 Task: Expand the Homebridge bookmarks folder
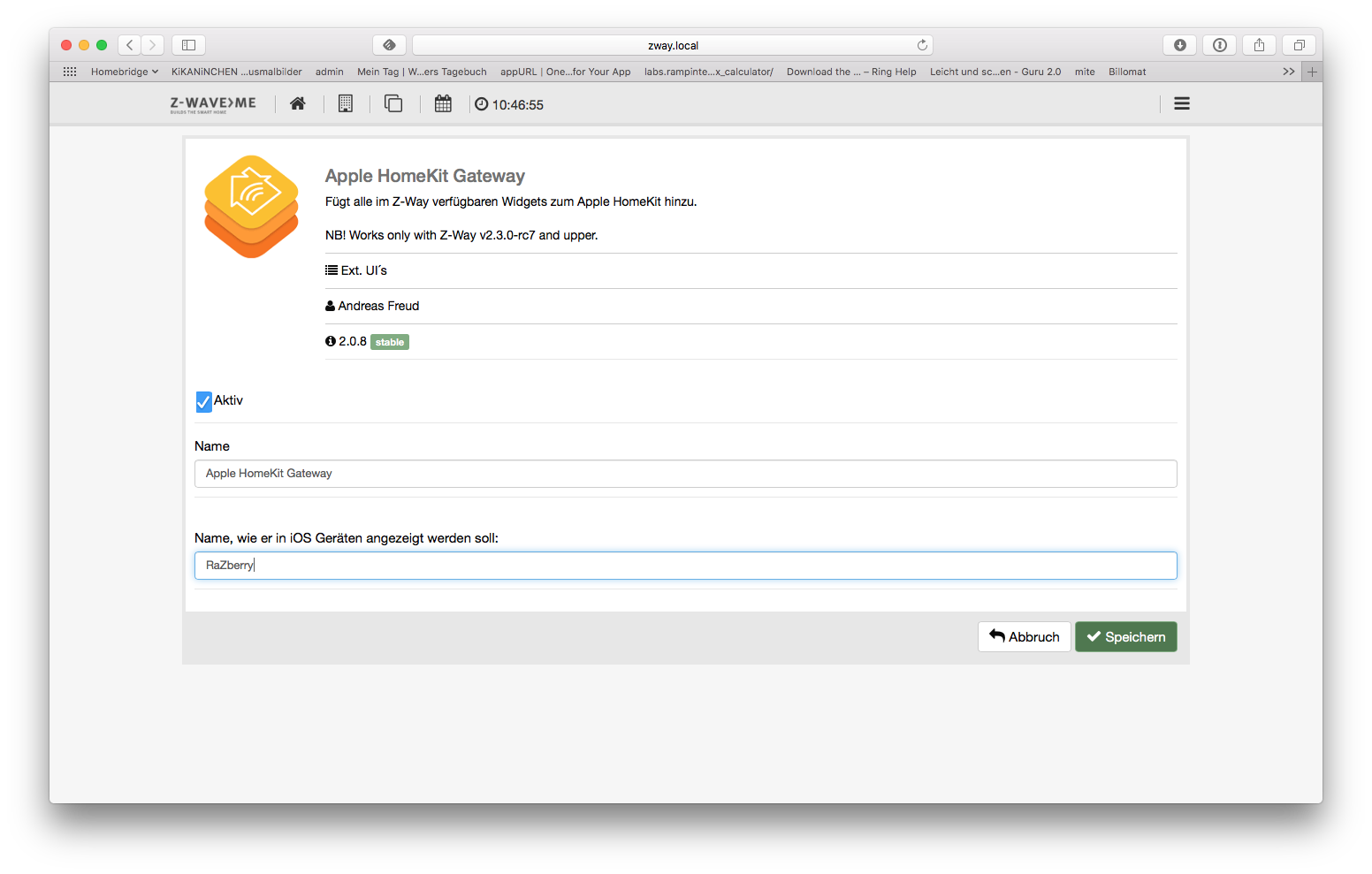click(x=124, y=72)
